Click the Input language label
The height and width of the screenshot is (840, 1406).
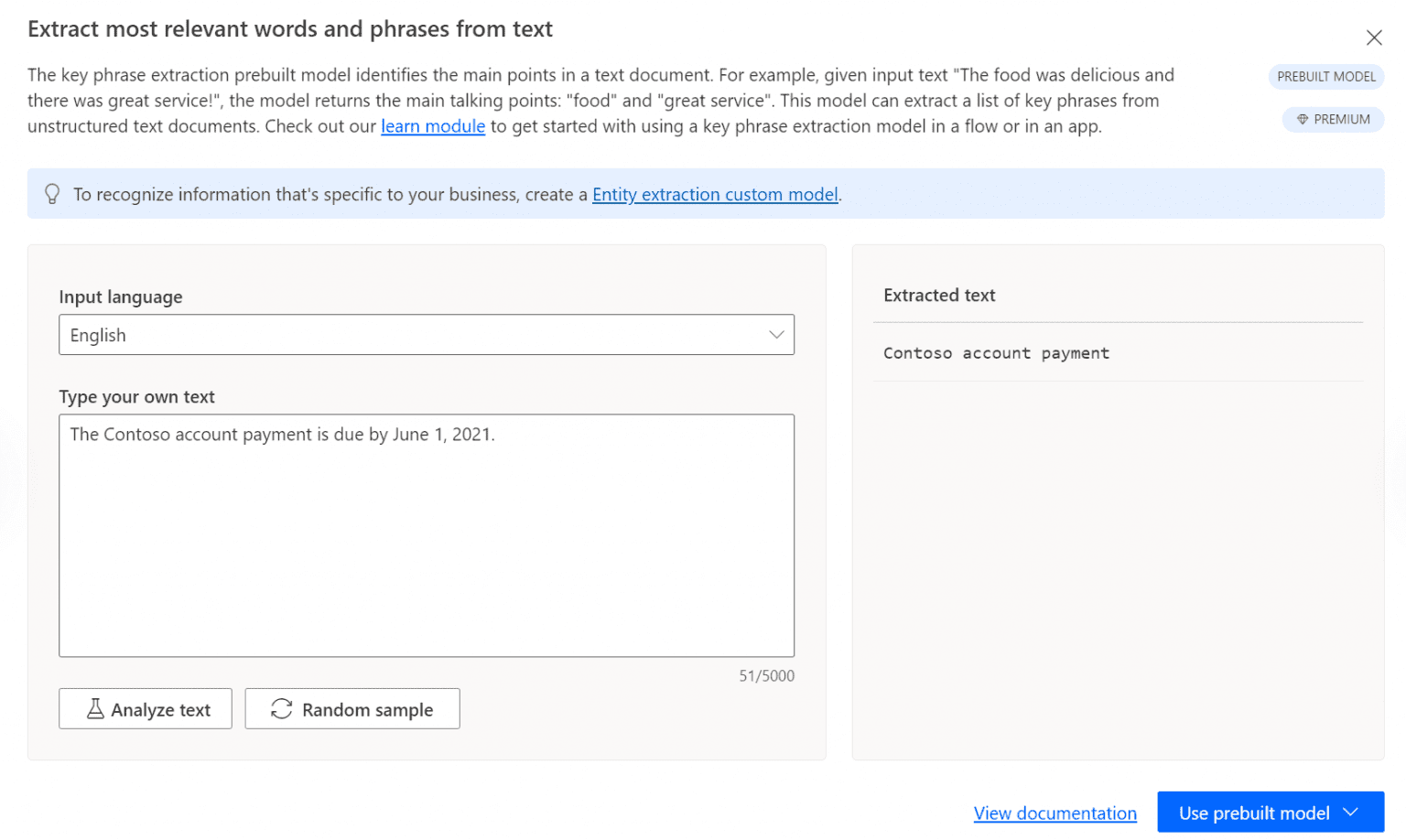click(x=121, y=297)
